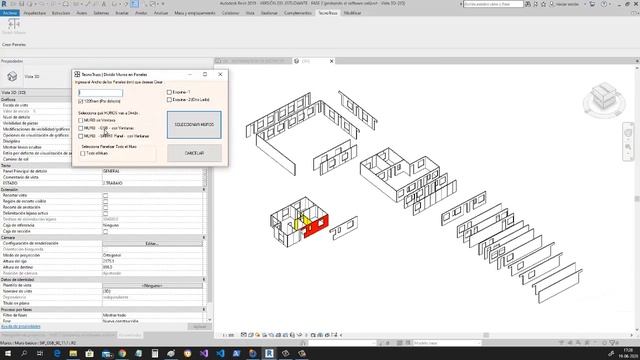Open the Ayuda de propiedades link
The image size is (640, 360).
pyautogui.click(x=20, y=327)
